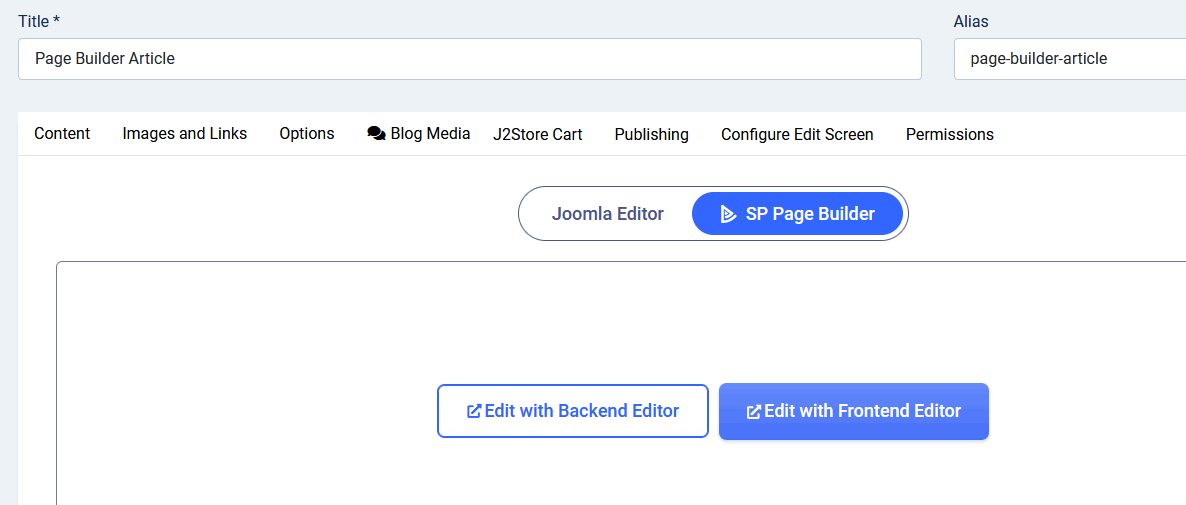Viewport: 1186px width, 505px height.
Task: Focus the Alias input field
Action: click(x=1068, y=59)
